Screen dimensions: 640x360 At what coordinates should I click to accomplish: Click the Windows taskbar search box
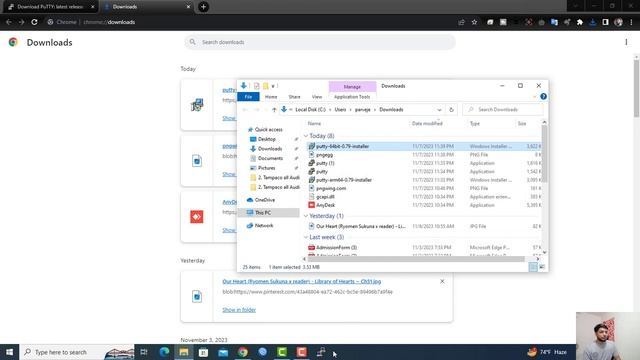coord(77,352)
